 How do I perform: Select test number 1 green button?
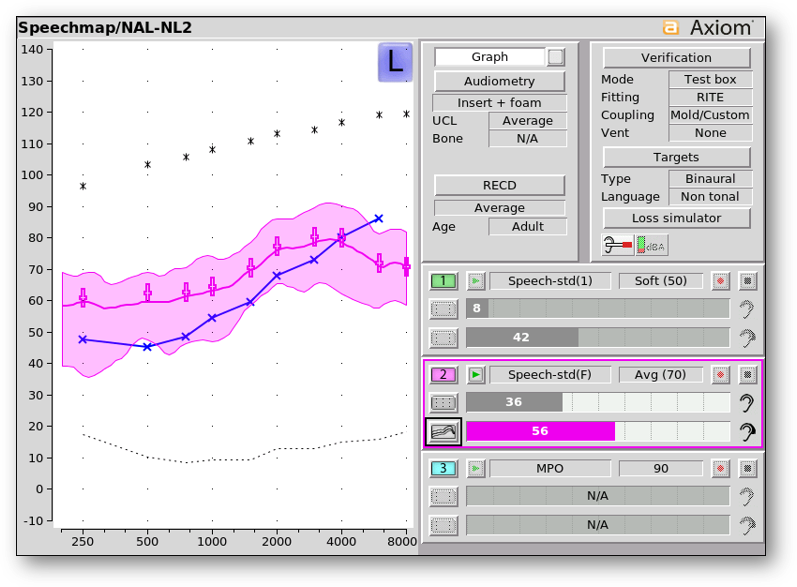[443, 281]
